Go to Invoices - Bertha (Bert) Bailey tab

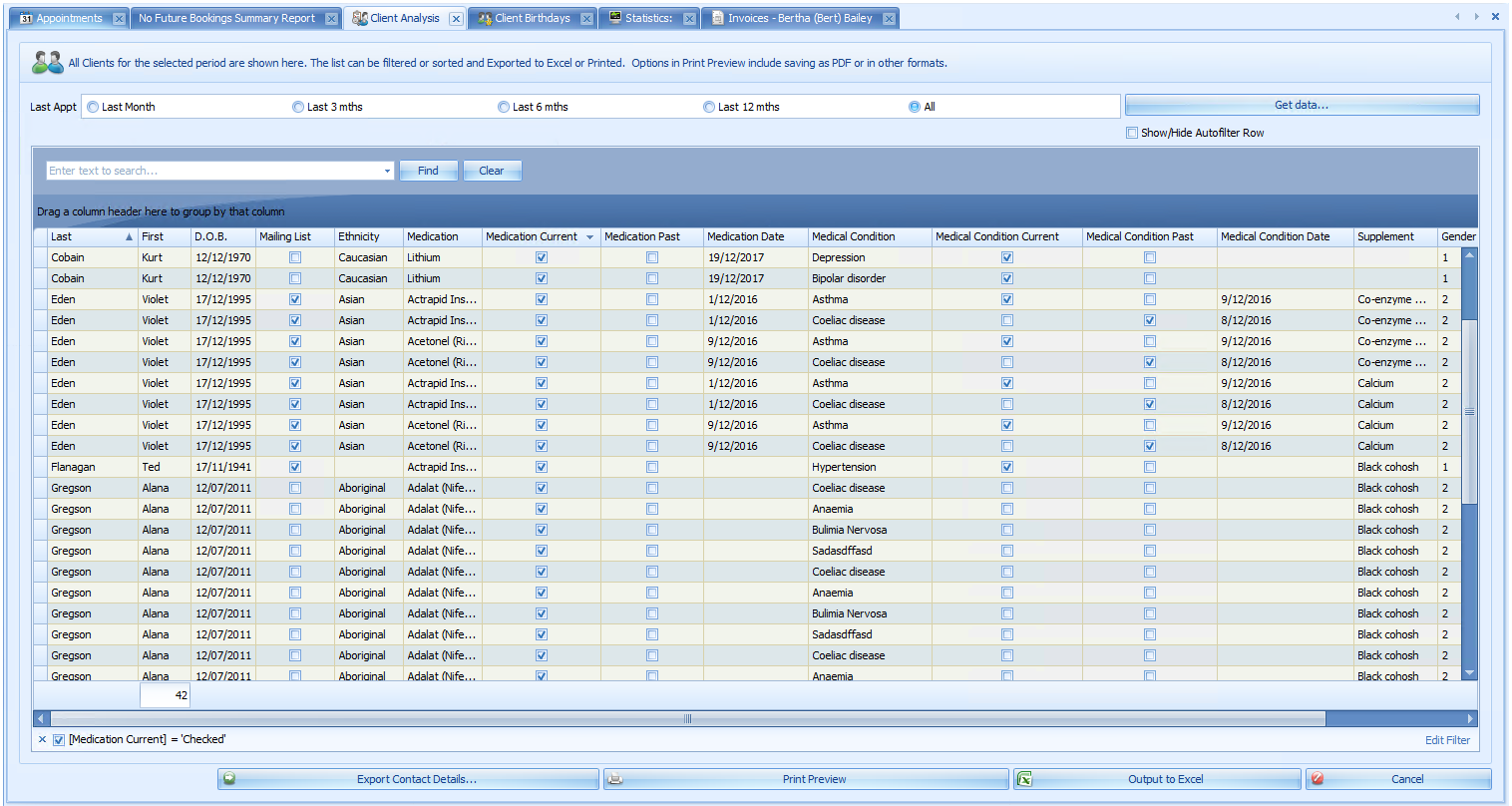point(800,19)
